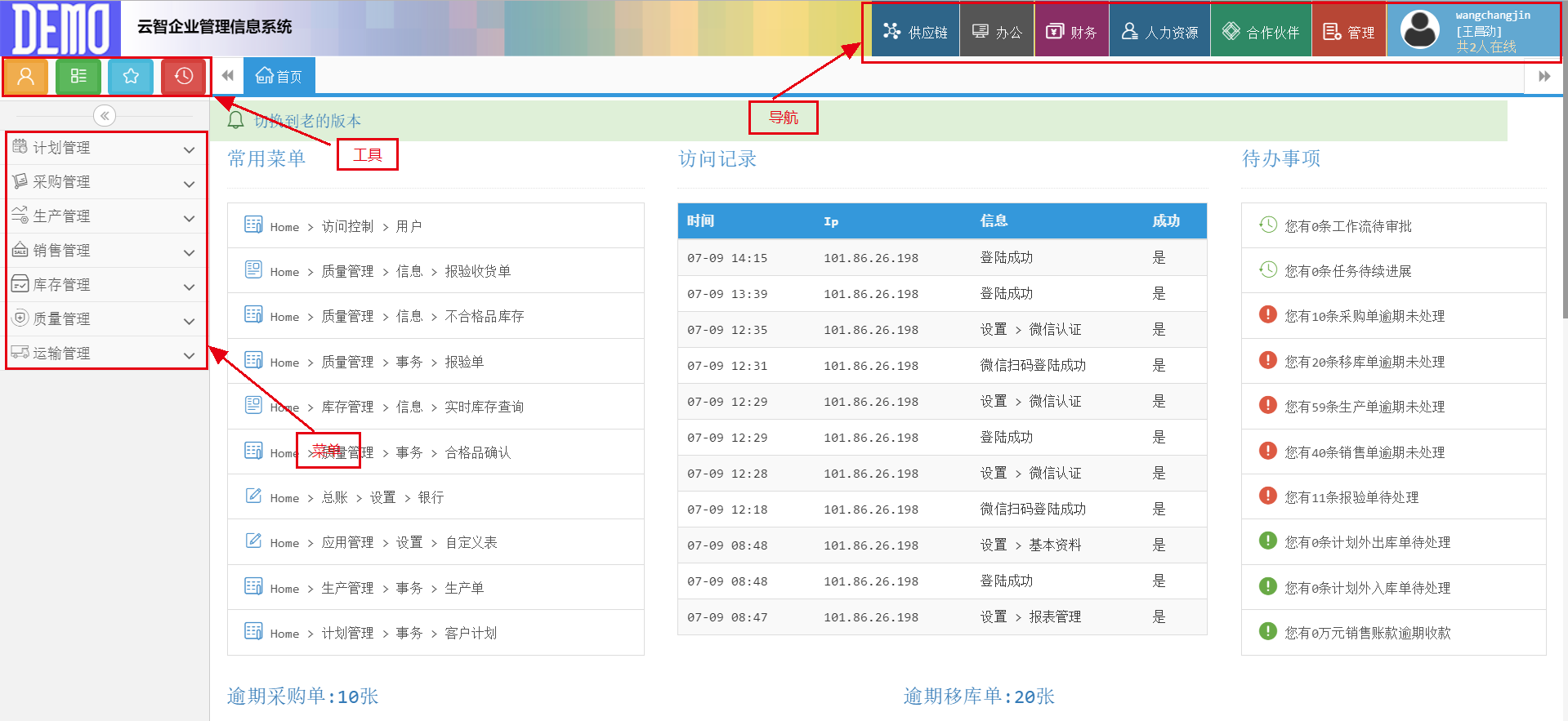The height and width of the screenshot is (721, 1568).
Task: Click red alert icon beside 您有10条采购单逾期未处理
Action: tap(1268, 314)
